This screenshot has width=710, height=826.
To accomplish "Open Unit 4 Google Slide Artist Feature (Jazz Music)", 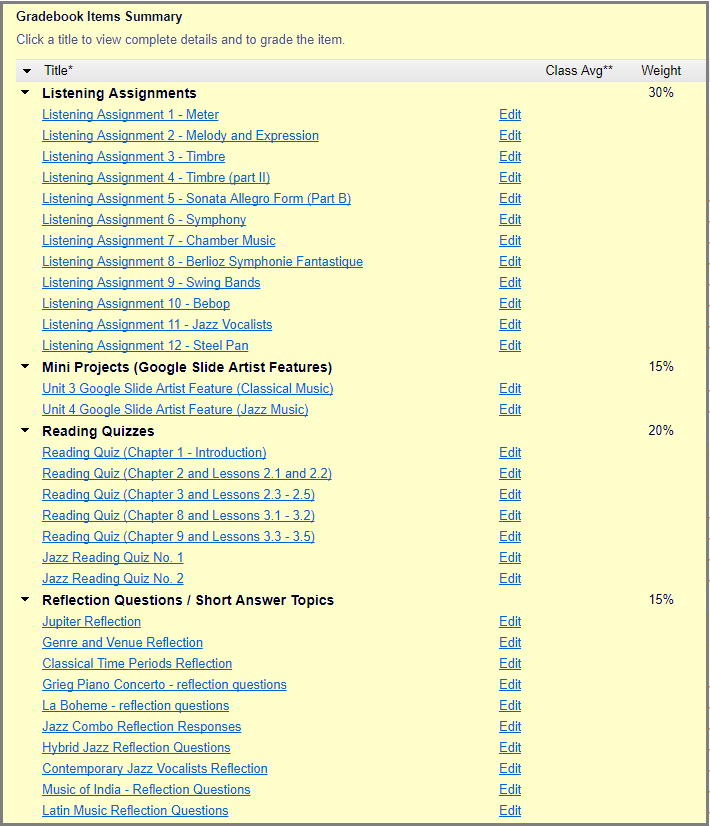I will point(175,410).
